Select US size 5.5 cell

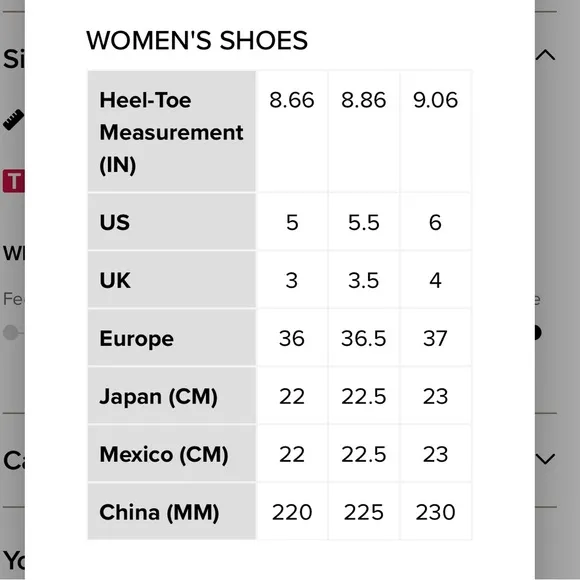coord(364,222)
